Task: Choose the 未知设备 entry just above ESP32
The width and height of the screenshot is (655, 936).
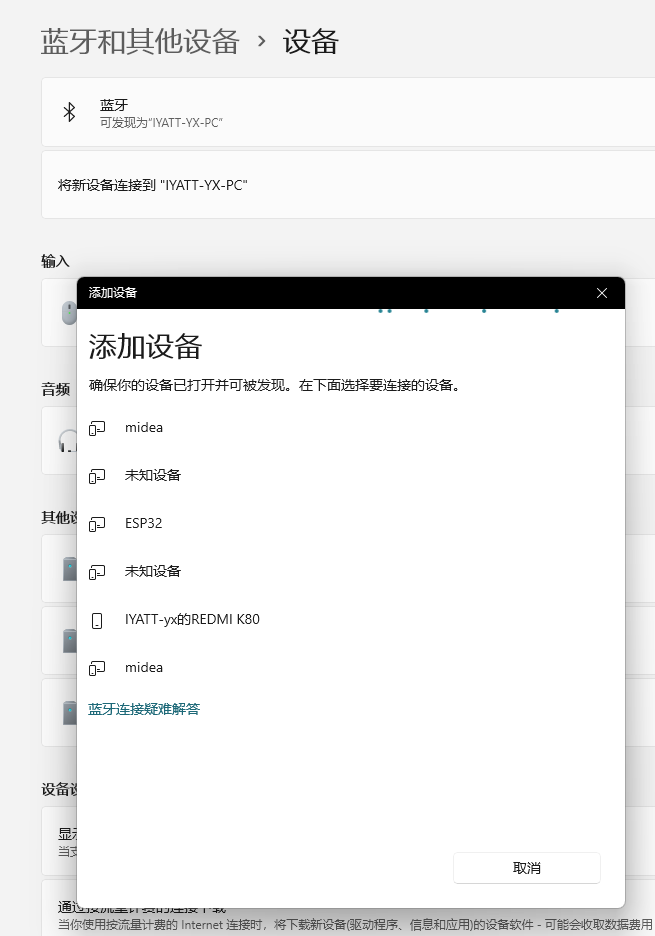Action: coord(351,475)
